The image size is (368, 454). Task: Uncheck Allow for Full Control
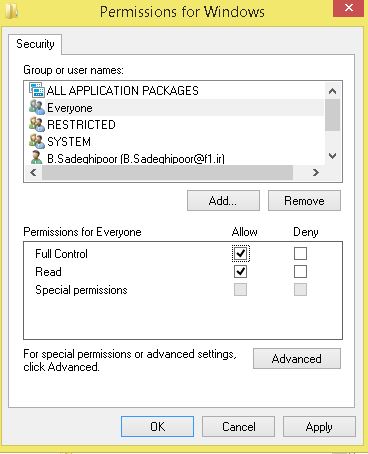(240, 254)
